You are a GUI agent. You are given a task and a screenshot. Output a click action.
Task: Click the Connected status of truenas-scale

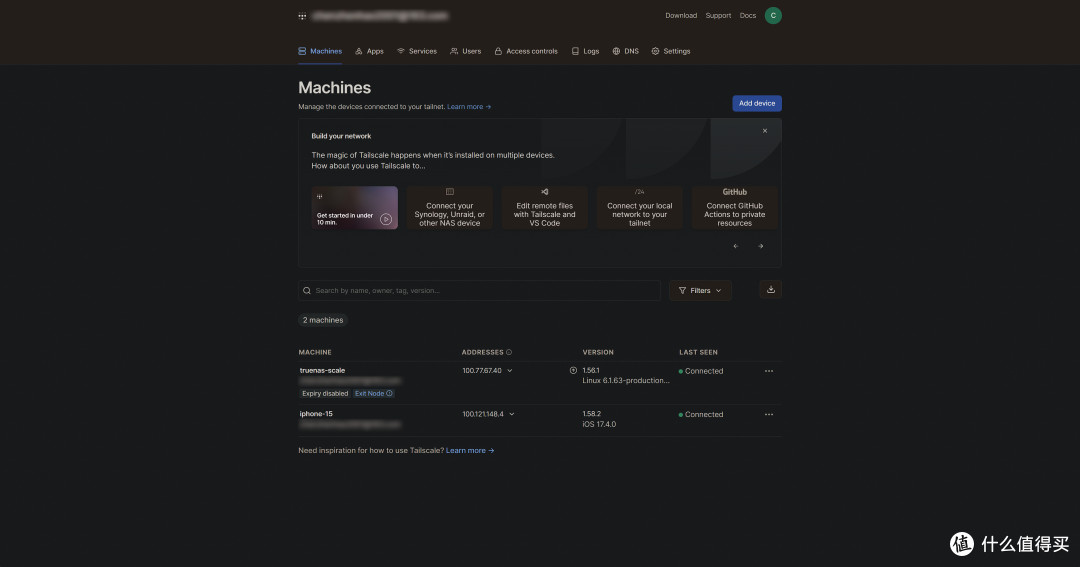[x=701, y=371]
